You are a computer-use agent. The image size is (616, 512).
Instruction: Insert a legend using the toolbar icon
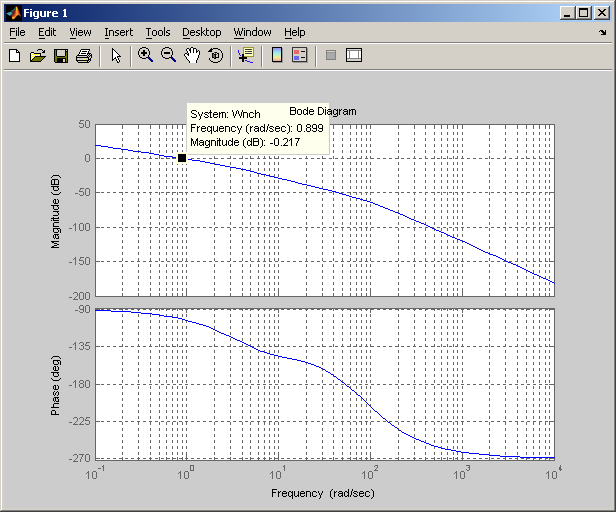299,56
